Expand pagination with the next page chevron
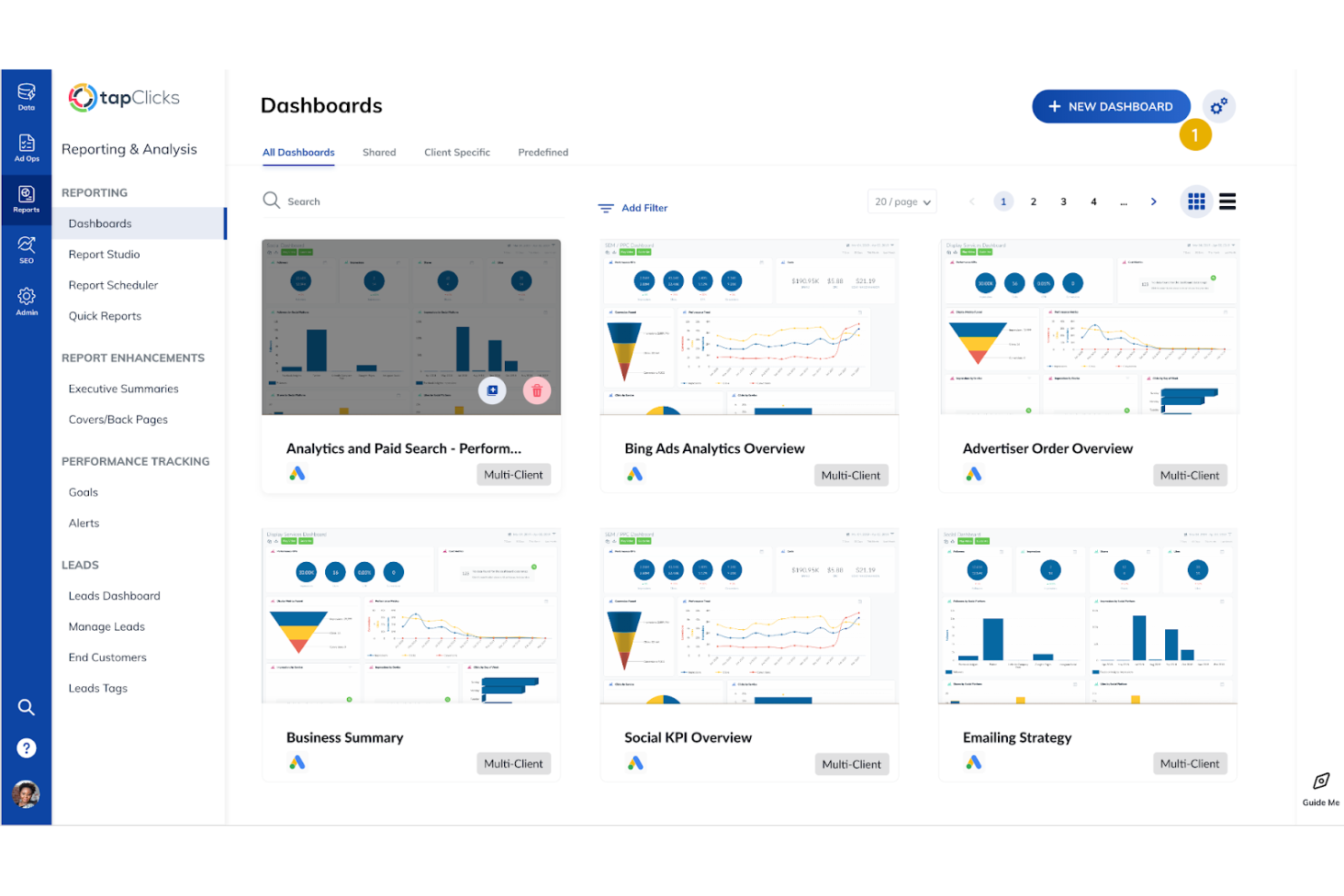The height and width of the screenshot is (896, 1344). 1153,201
